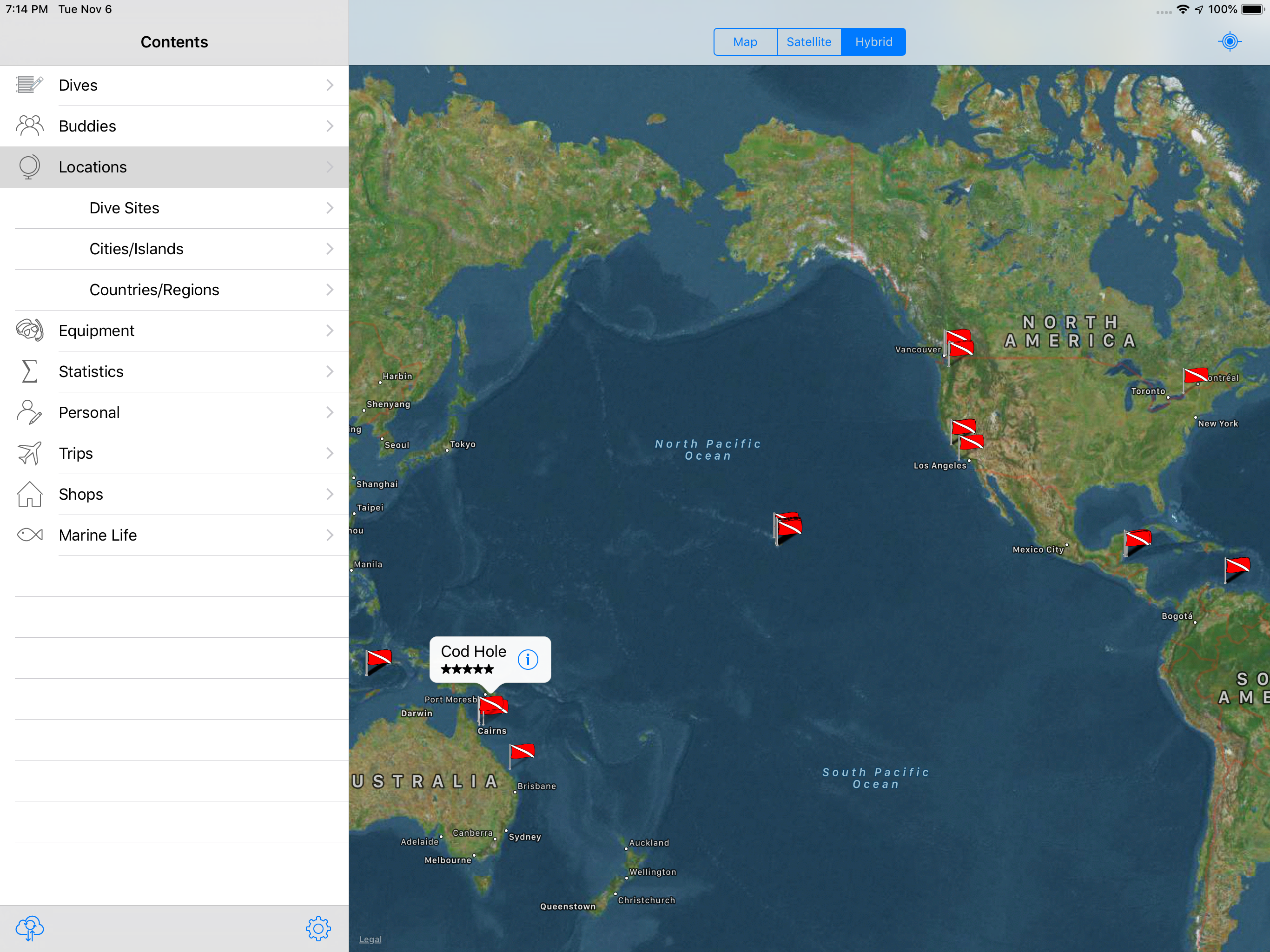The height and width of the screenshot is (952, 1270).
Task: Switch map view to Map mode
Action: (745, 42)
